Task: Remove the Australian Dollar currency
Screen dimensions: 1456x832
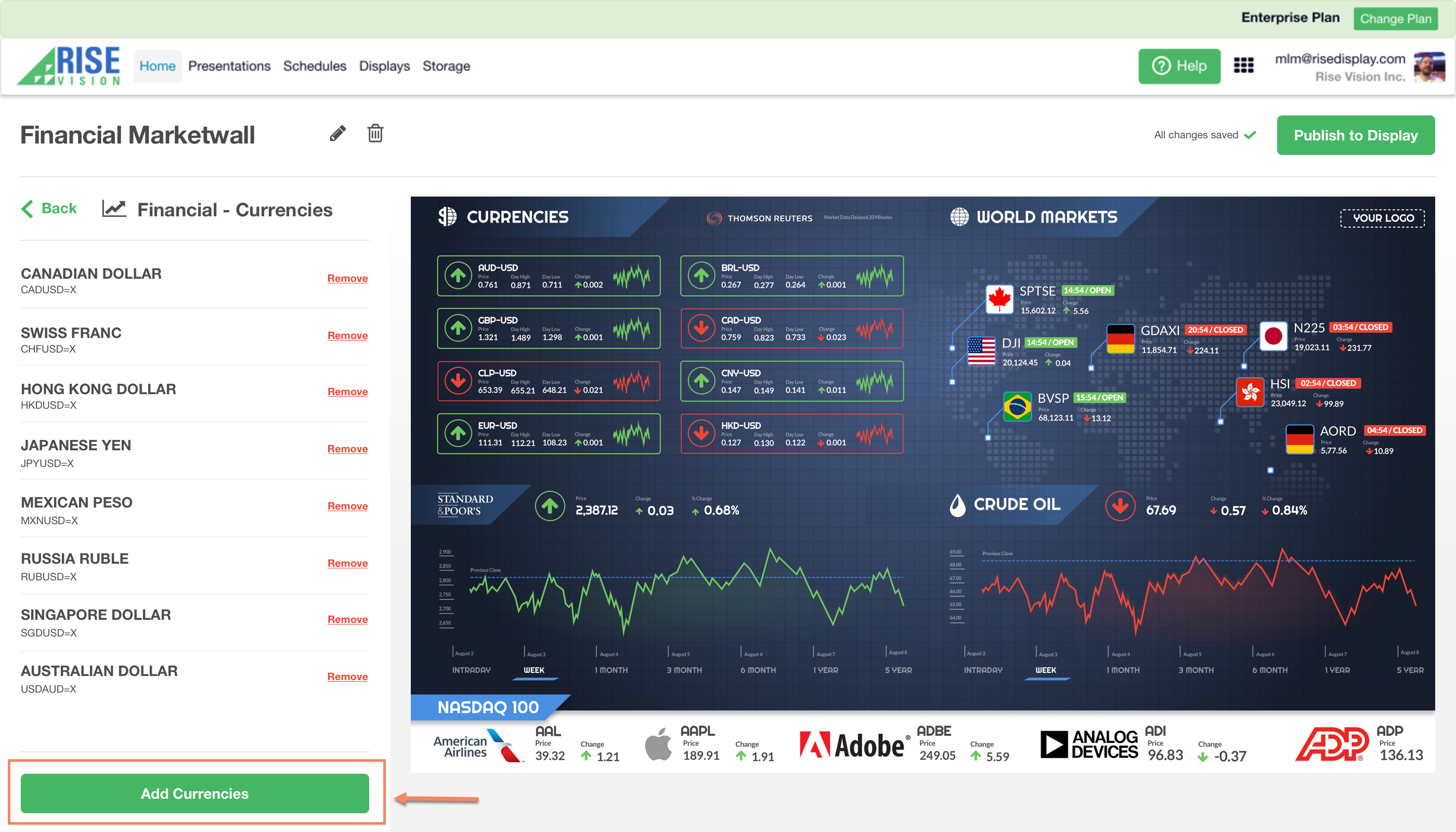Action: point(347,676)
